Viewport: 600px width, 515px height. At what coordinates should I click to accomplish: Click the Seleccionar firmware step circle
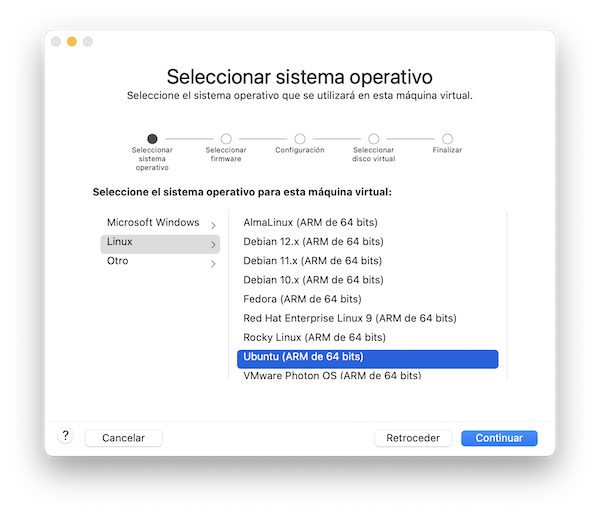(x=226, y=139)
